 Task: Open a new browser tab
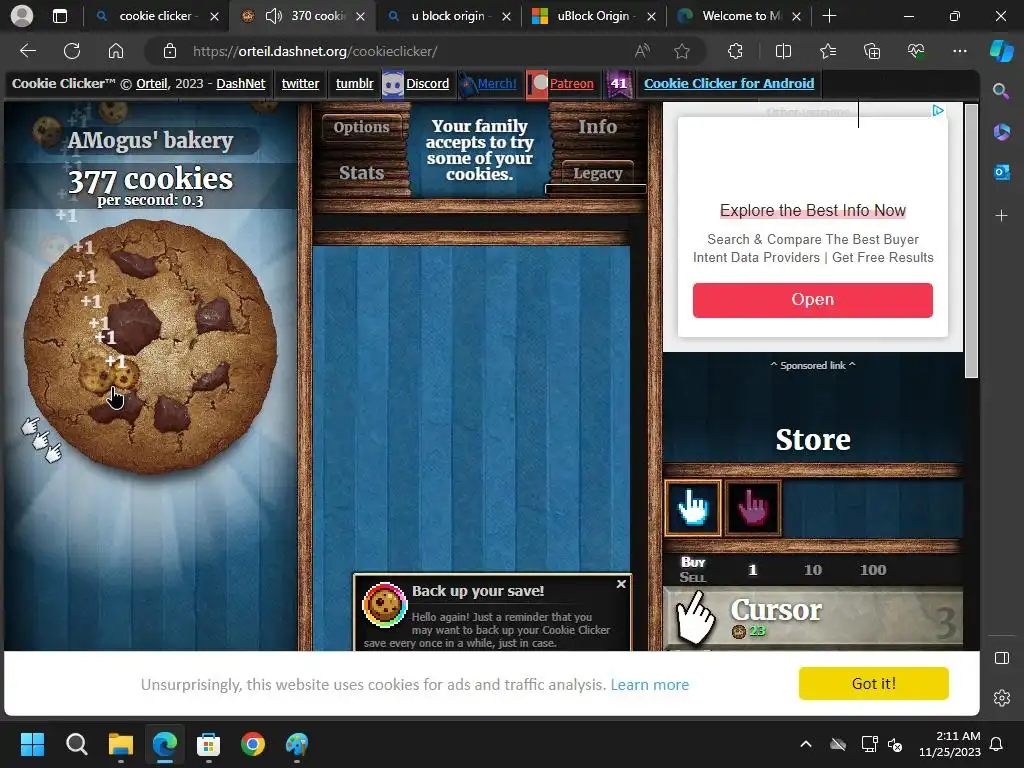pyautogui.click(x=829, y=16)
